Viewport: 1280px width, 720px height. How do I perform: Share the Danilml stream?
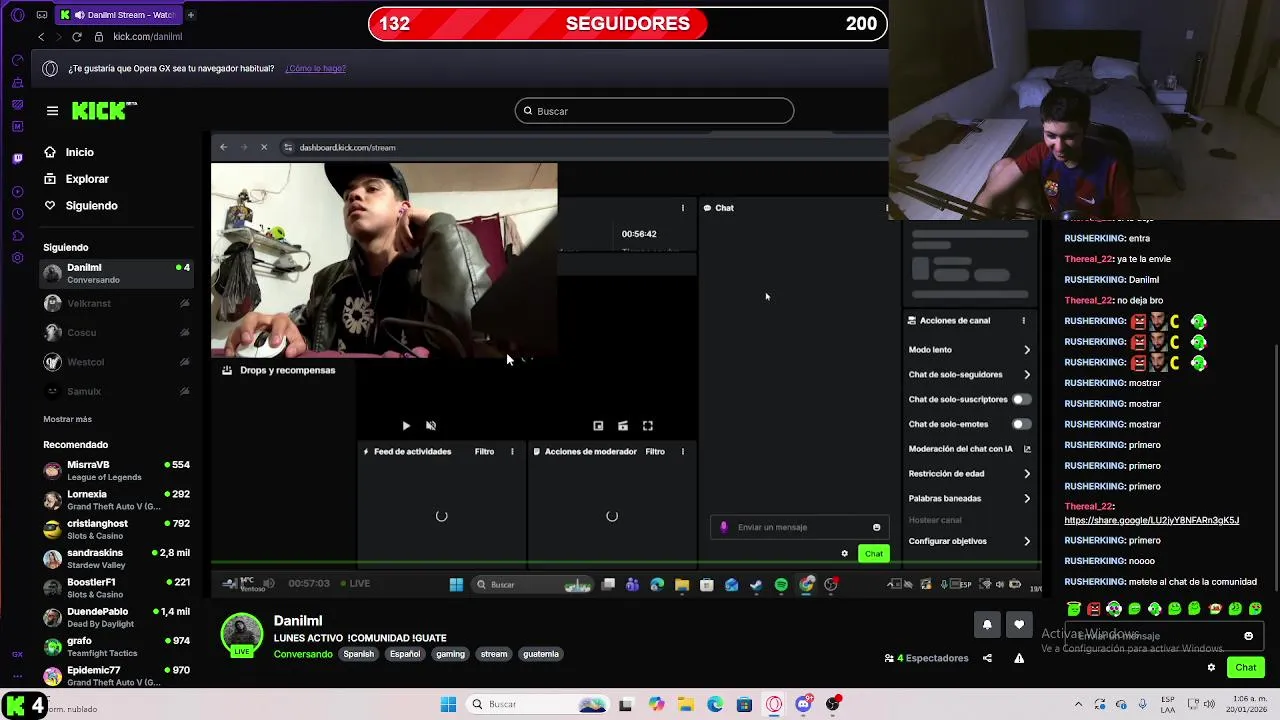(987, 658)
